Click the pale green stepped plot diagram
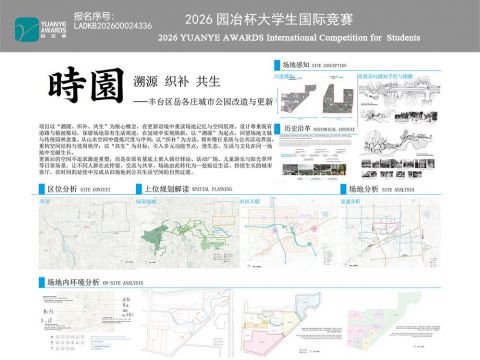 [x=383, y=321]
